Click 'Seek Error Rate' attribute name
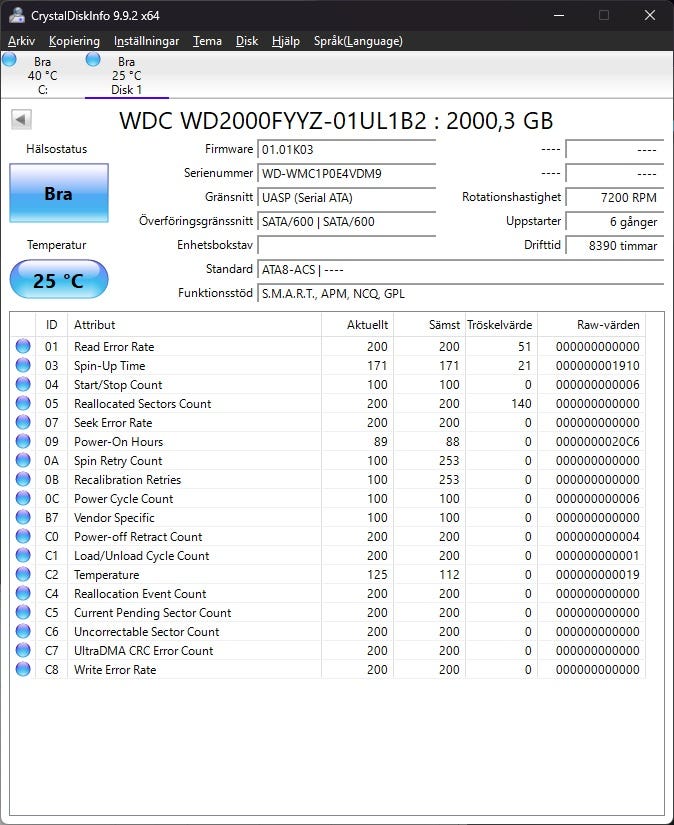This screenshot has width=674, height=825. point(113,422)
